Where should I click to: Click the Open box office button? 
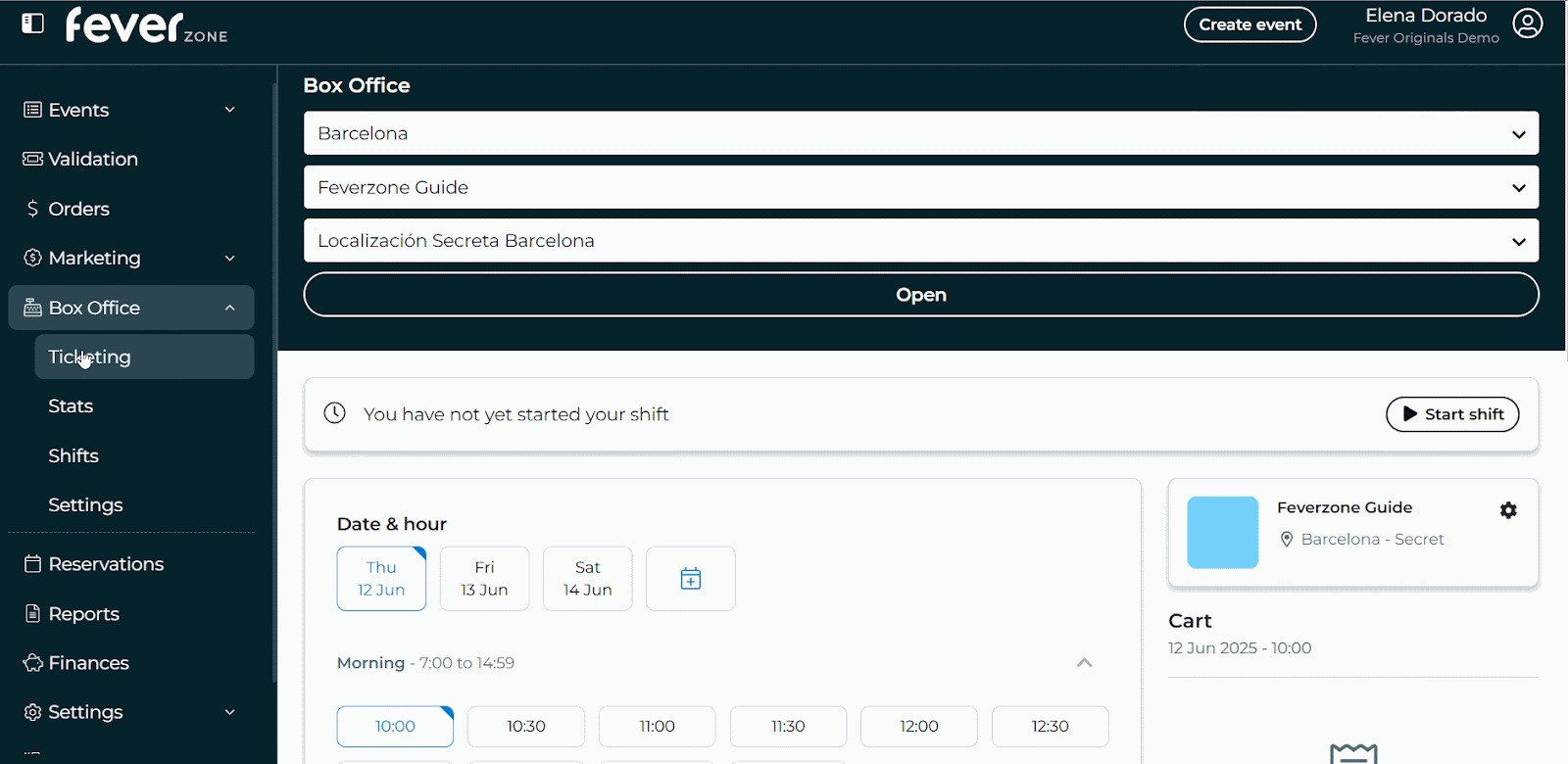tap(921, 295)
